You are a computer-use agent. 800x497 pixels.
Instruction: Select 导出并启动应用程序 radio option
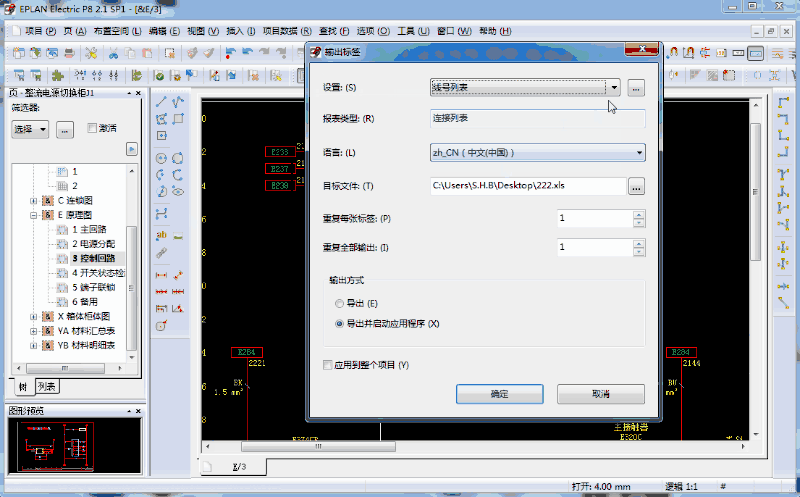pos(338,324)
